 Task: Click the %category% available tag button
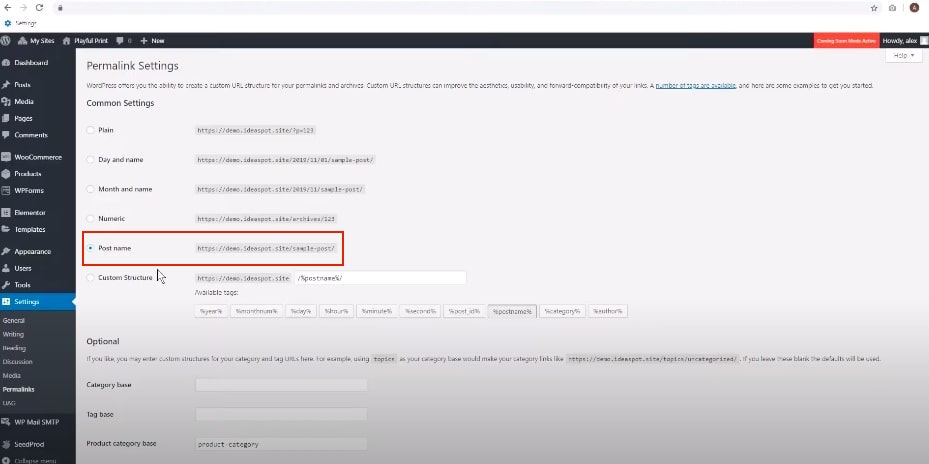pos(562,311)
